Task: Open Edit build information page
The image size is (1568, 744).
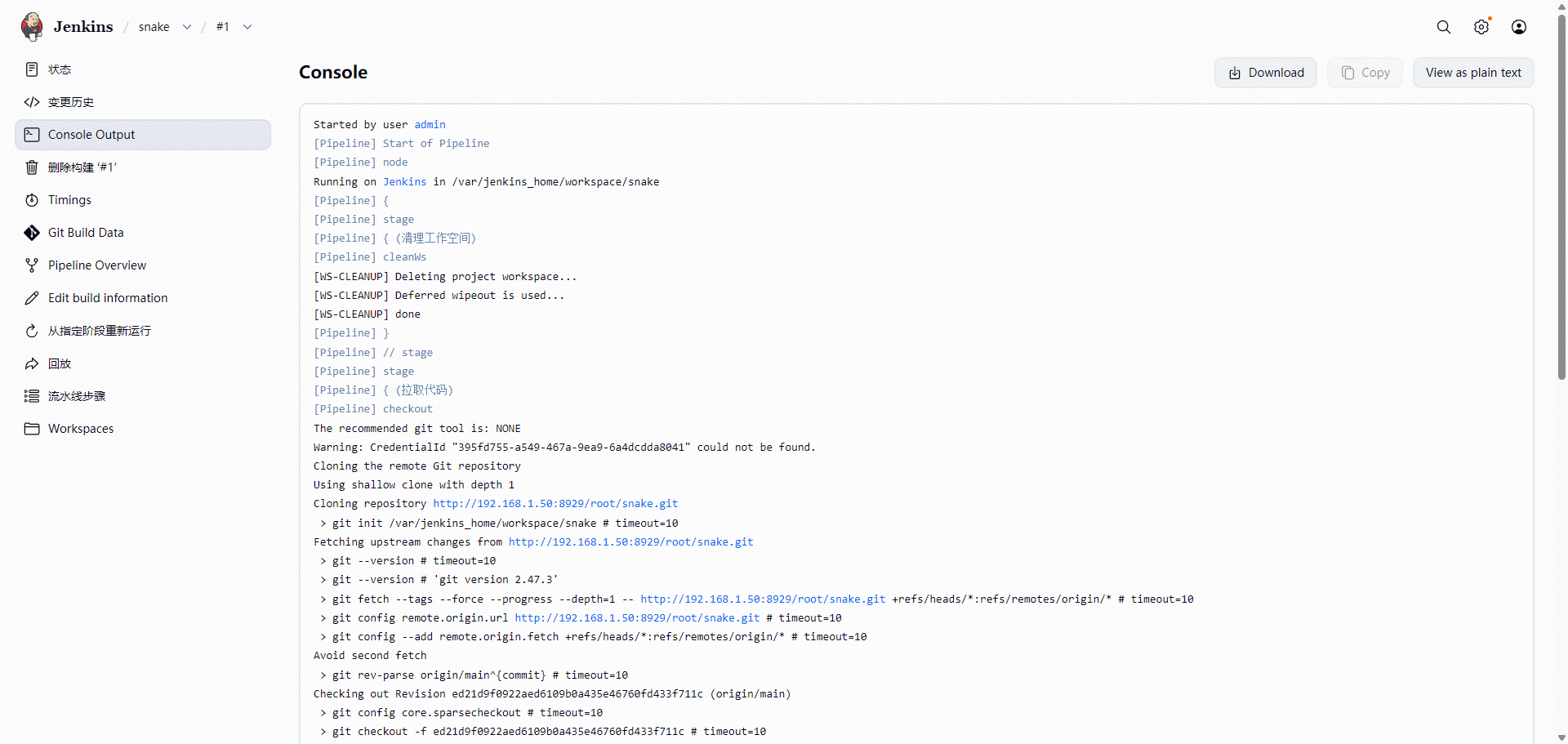Action: tap(143, 298)
